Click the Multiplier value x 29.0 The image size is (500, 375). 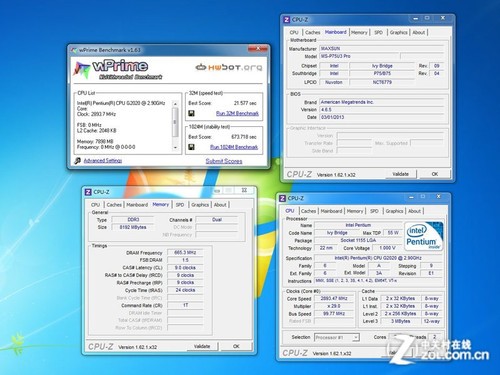(334, 306)
